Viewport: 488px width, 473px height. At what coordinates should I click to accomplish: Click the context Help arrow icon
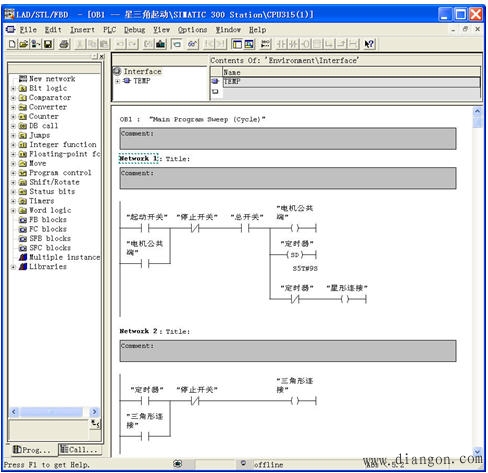click(x=369, y=44)
